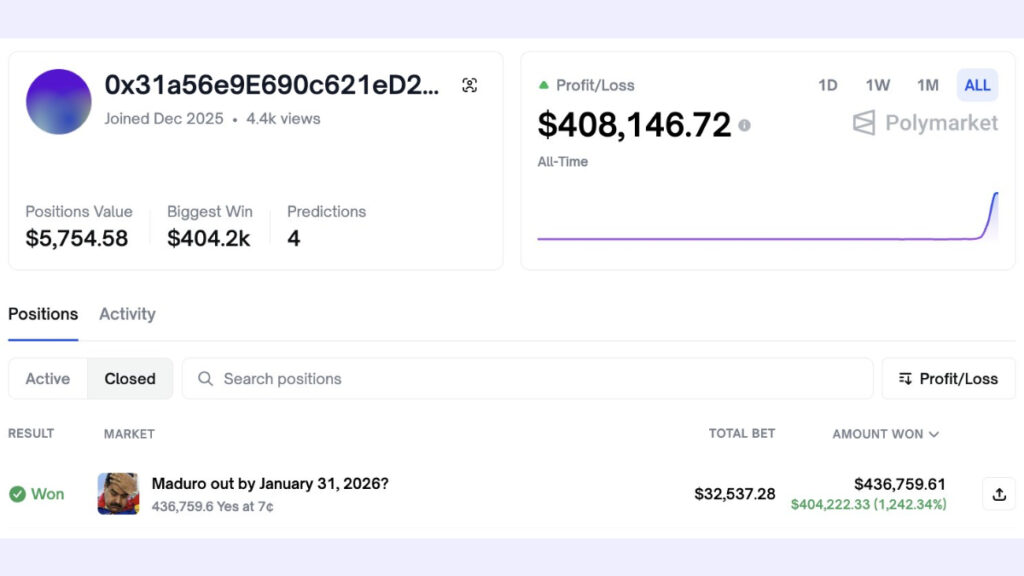Select the 1D time range
The width and height of the screenshot is (1024, 576).
(828, 85)
